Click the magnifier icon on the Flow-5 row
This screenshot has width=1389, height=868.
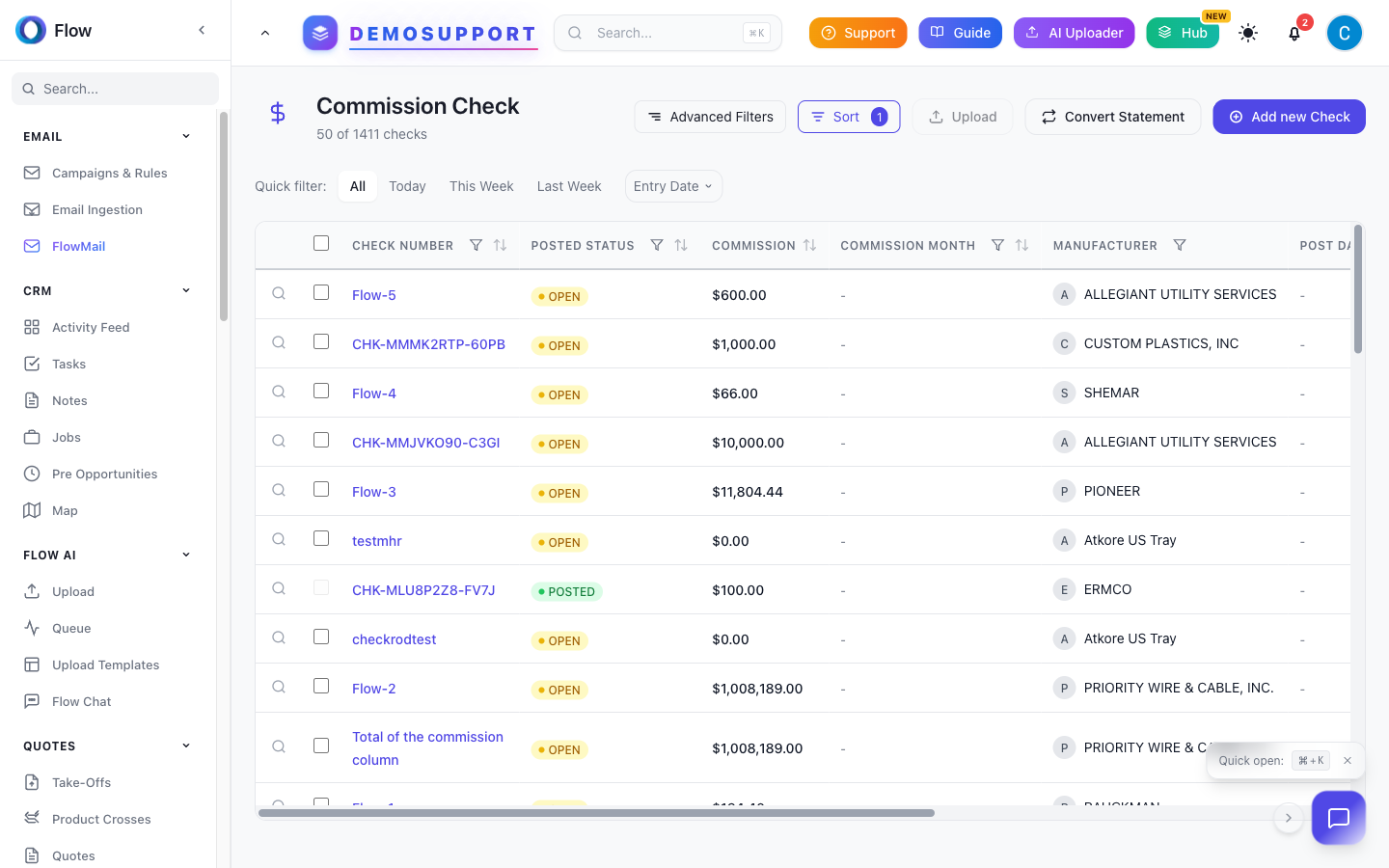[279, 293]
